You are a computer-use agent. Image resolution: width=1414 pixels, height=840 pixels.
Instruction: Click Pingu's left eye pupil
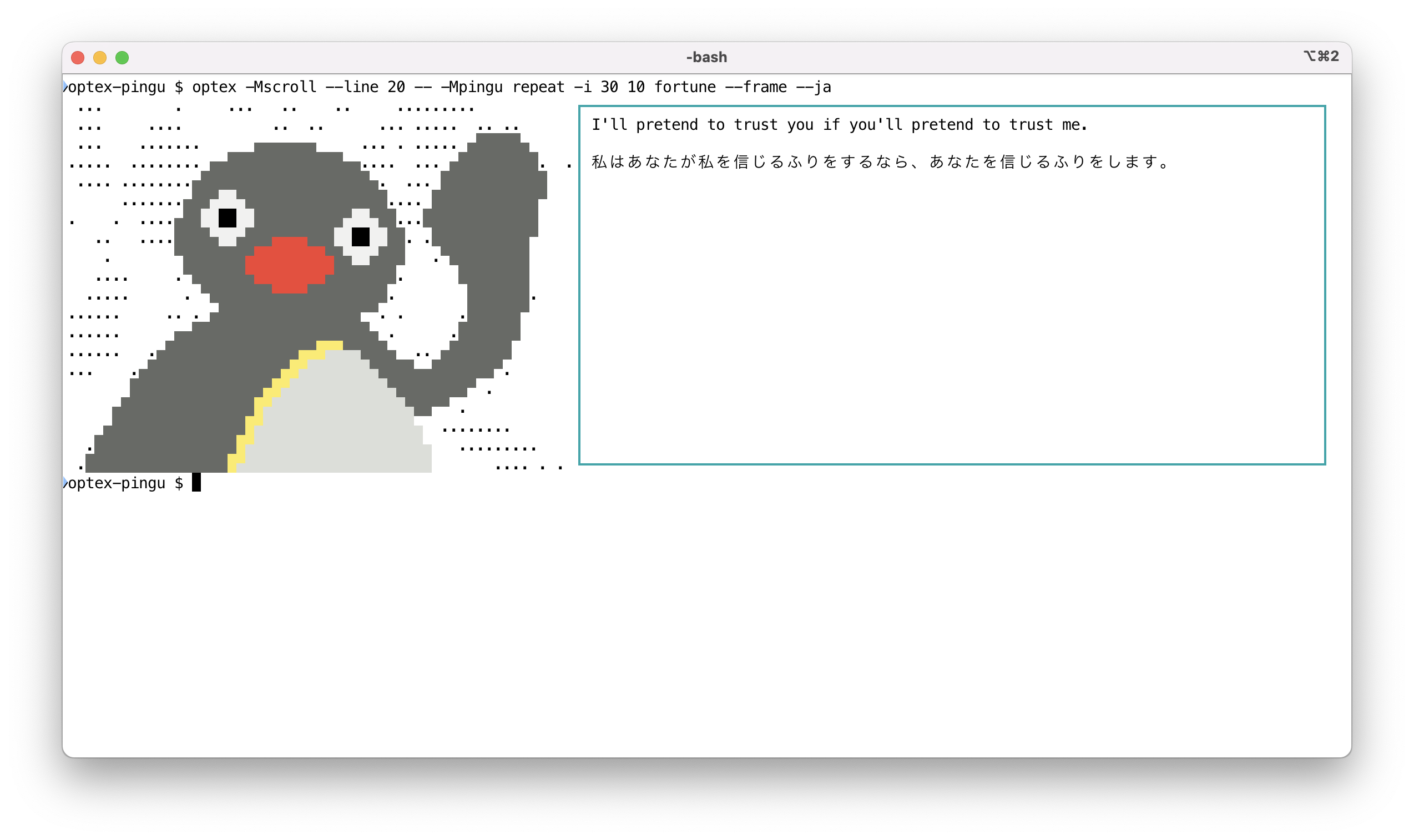tap(227, 218)
